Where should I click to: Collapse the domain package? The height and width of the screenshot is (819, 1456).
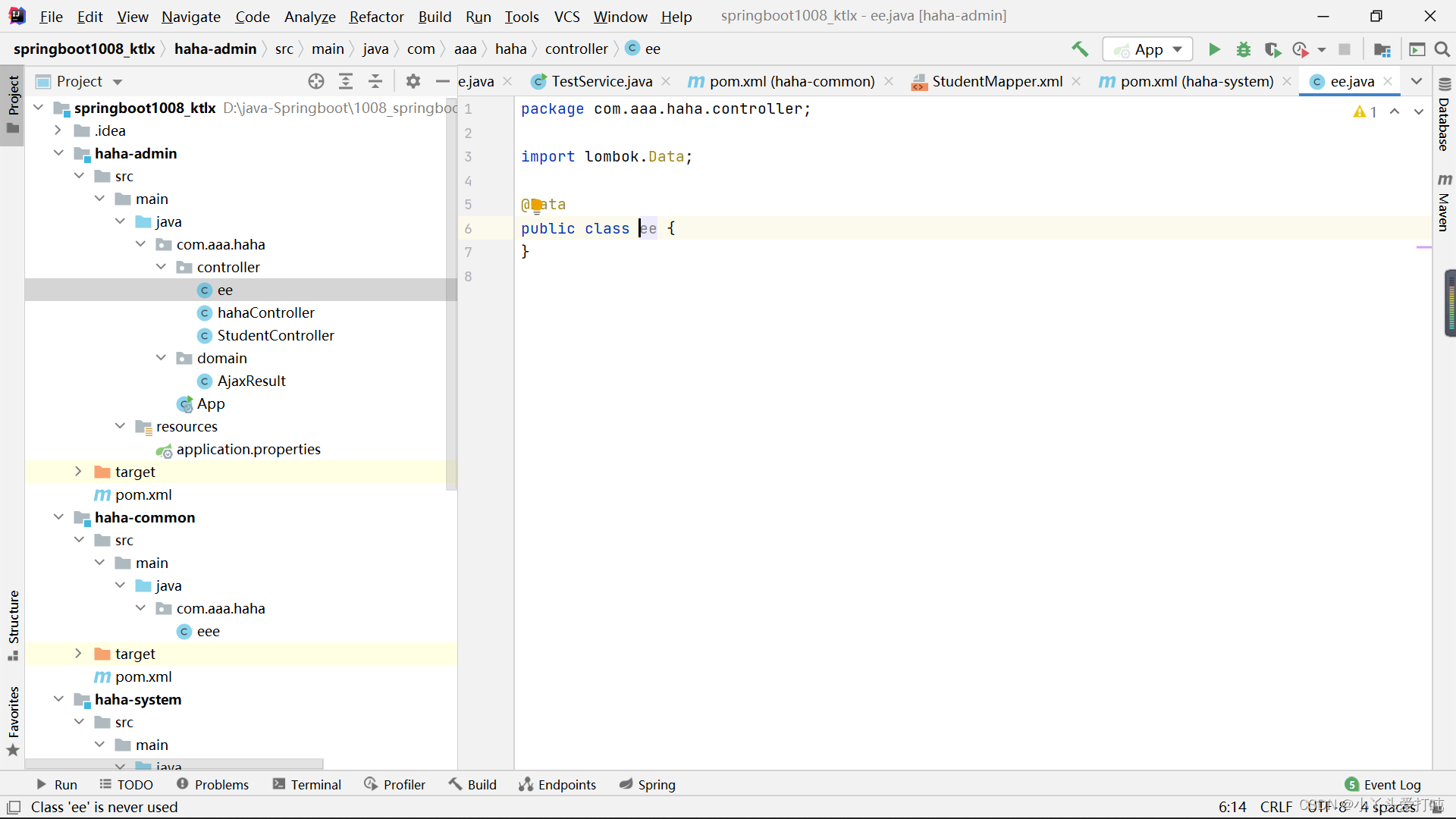161,358
